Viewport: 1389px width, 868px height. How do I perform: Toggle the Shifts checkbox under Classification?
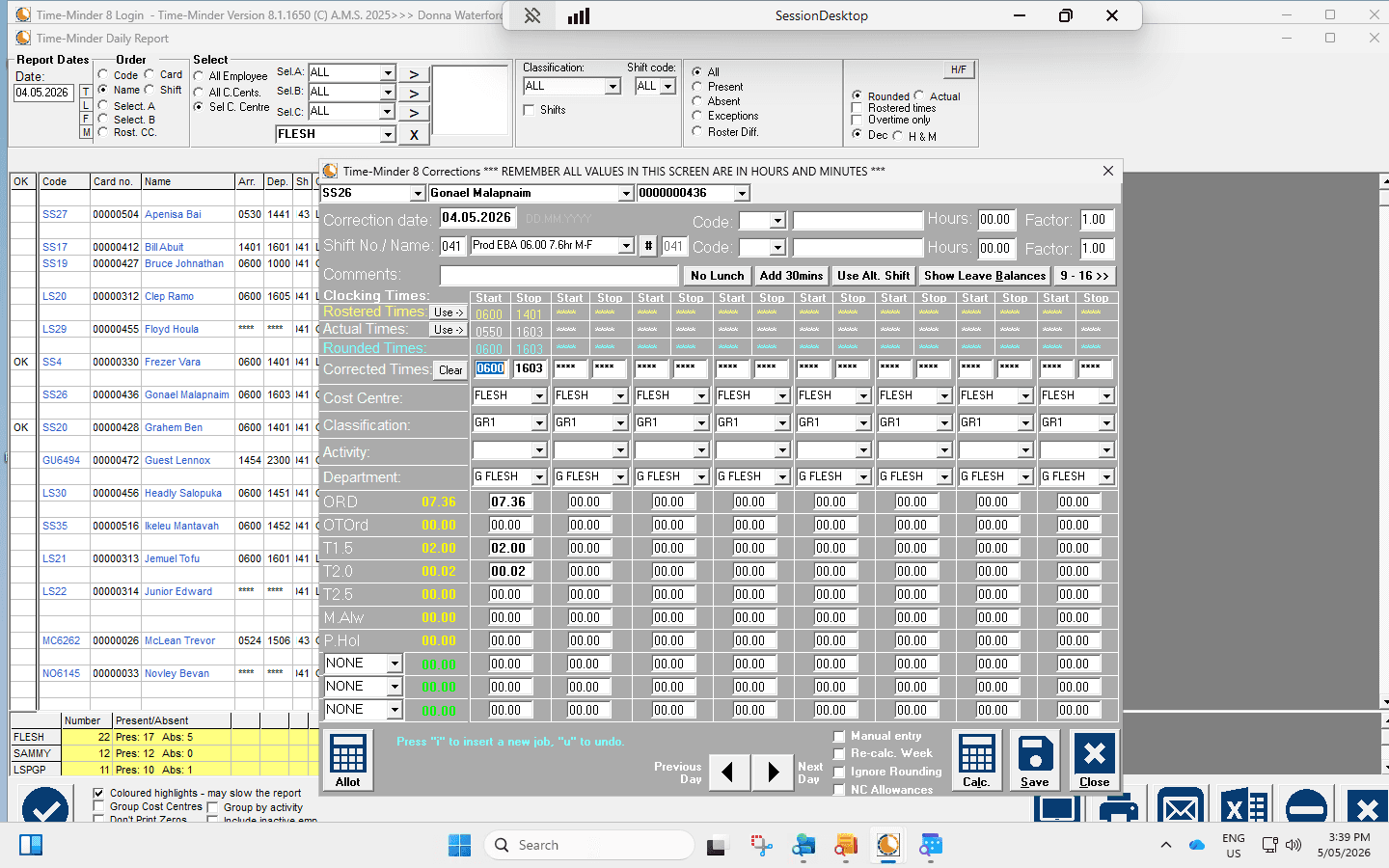[529, 110]
